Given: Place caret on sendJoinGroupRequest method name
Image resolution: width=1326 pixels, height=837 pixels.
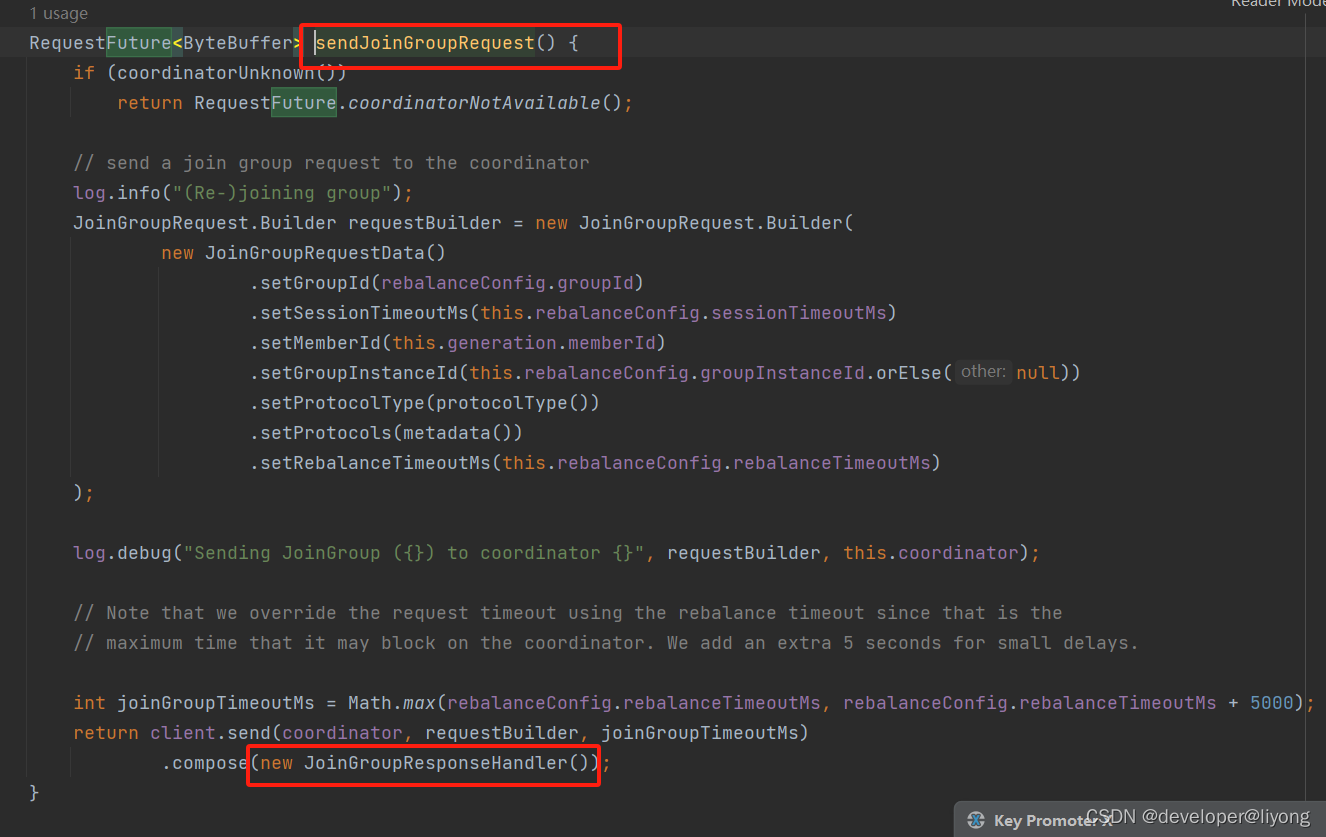Looking at the screenshot, I should click(x=425, y=43).
